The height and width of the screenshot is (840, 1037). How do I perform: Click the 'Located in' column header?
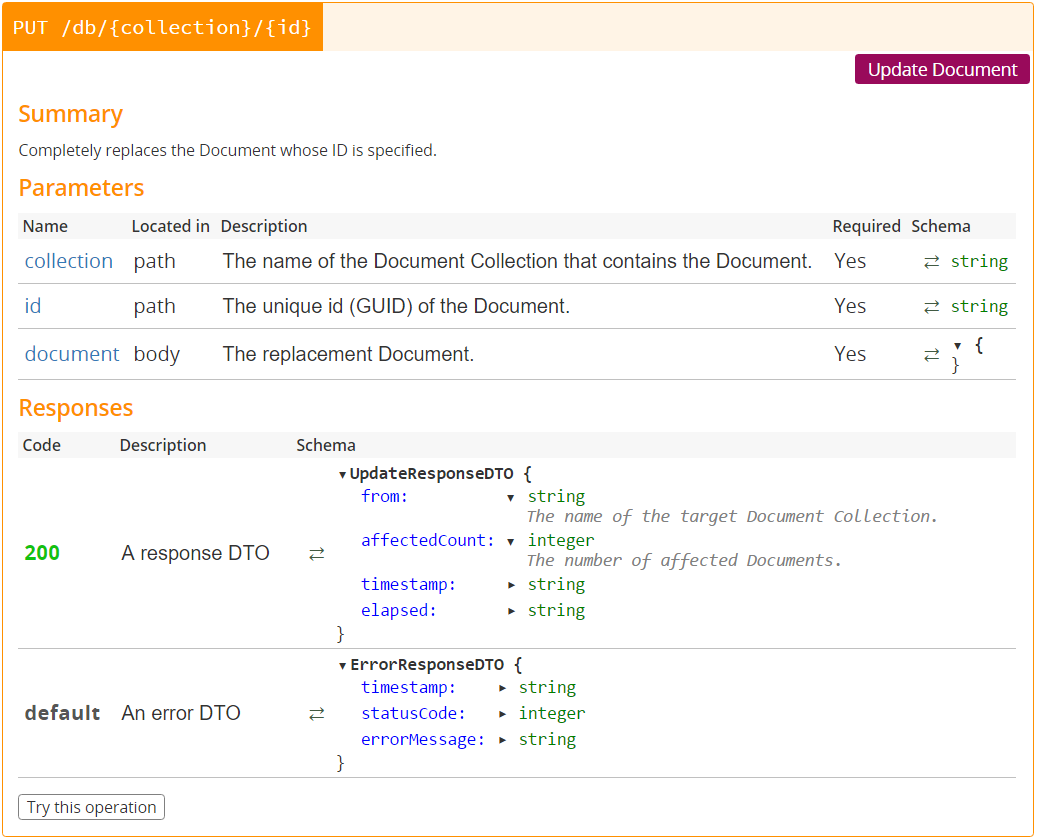pos(171,226)
